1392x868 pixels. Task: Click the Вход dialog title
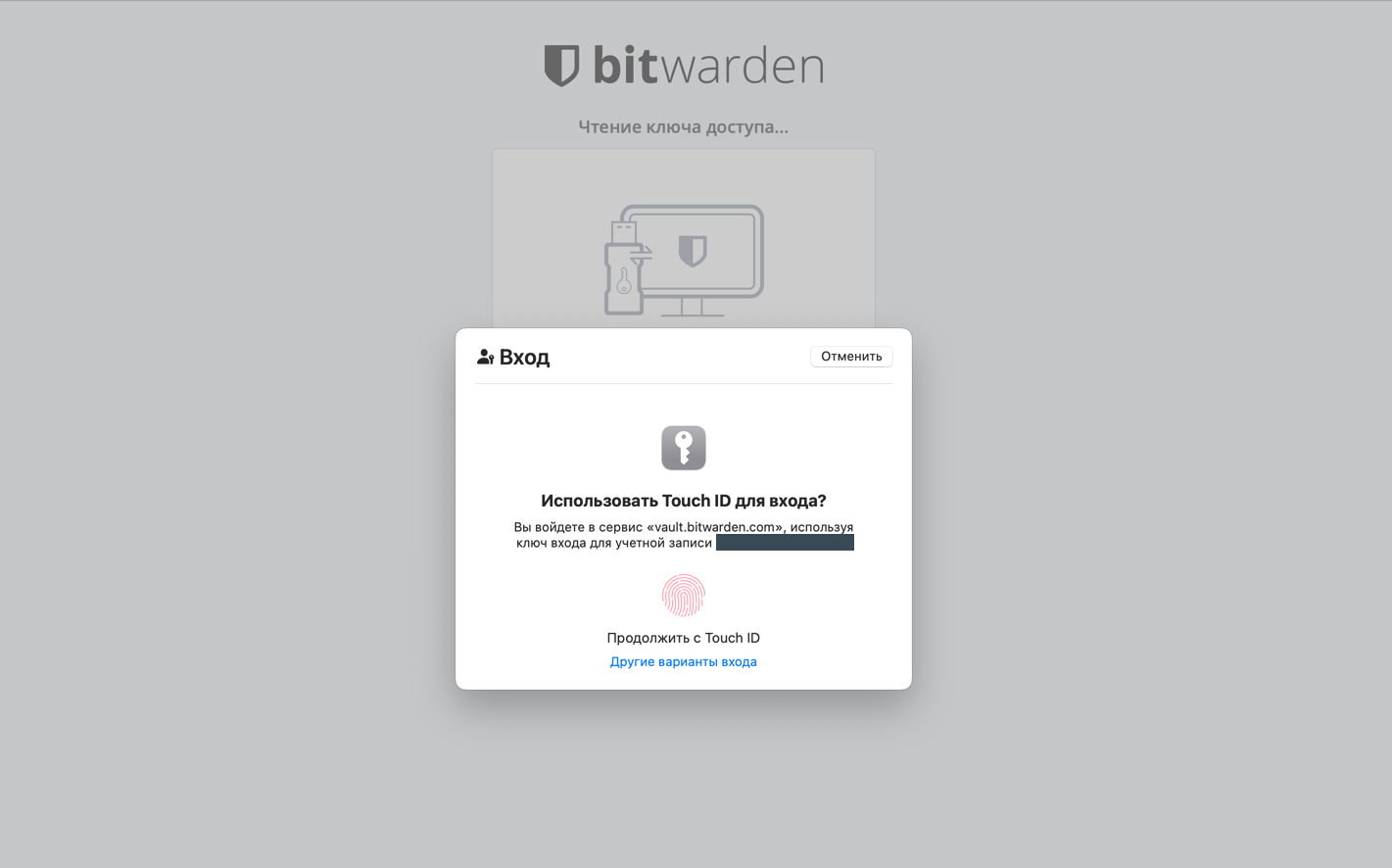524,358
